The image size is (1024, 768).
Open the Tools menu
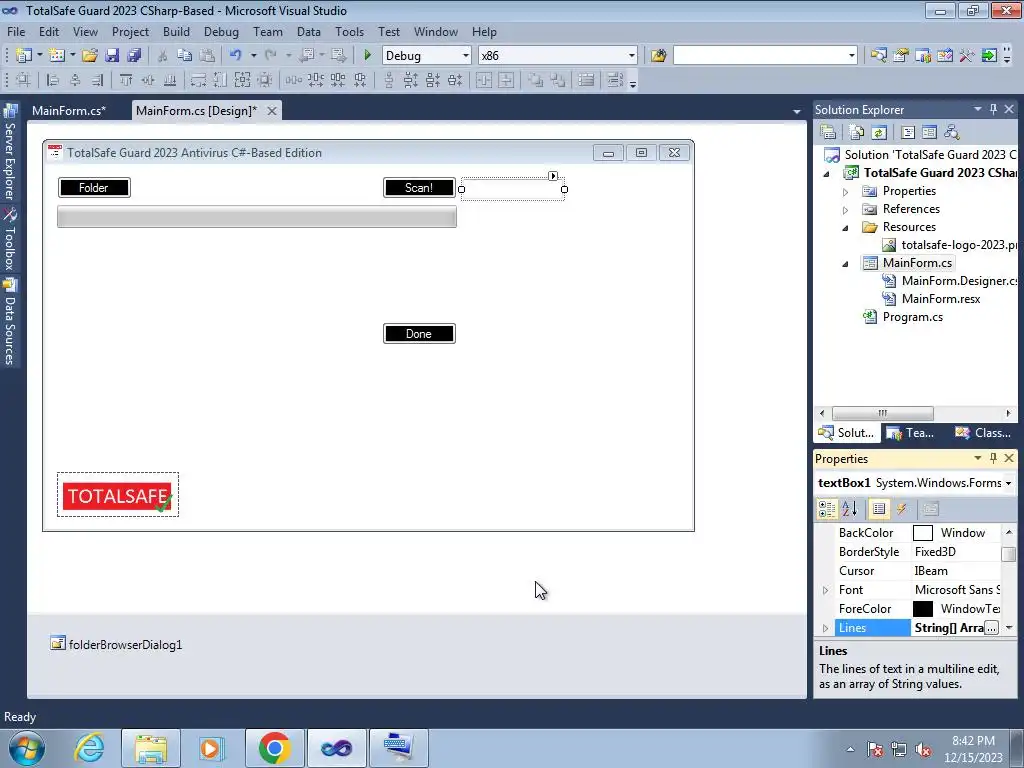[349, 31]
